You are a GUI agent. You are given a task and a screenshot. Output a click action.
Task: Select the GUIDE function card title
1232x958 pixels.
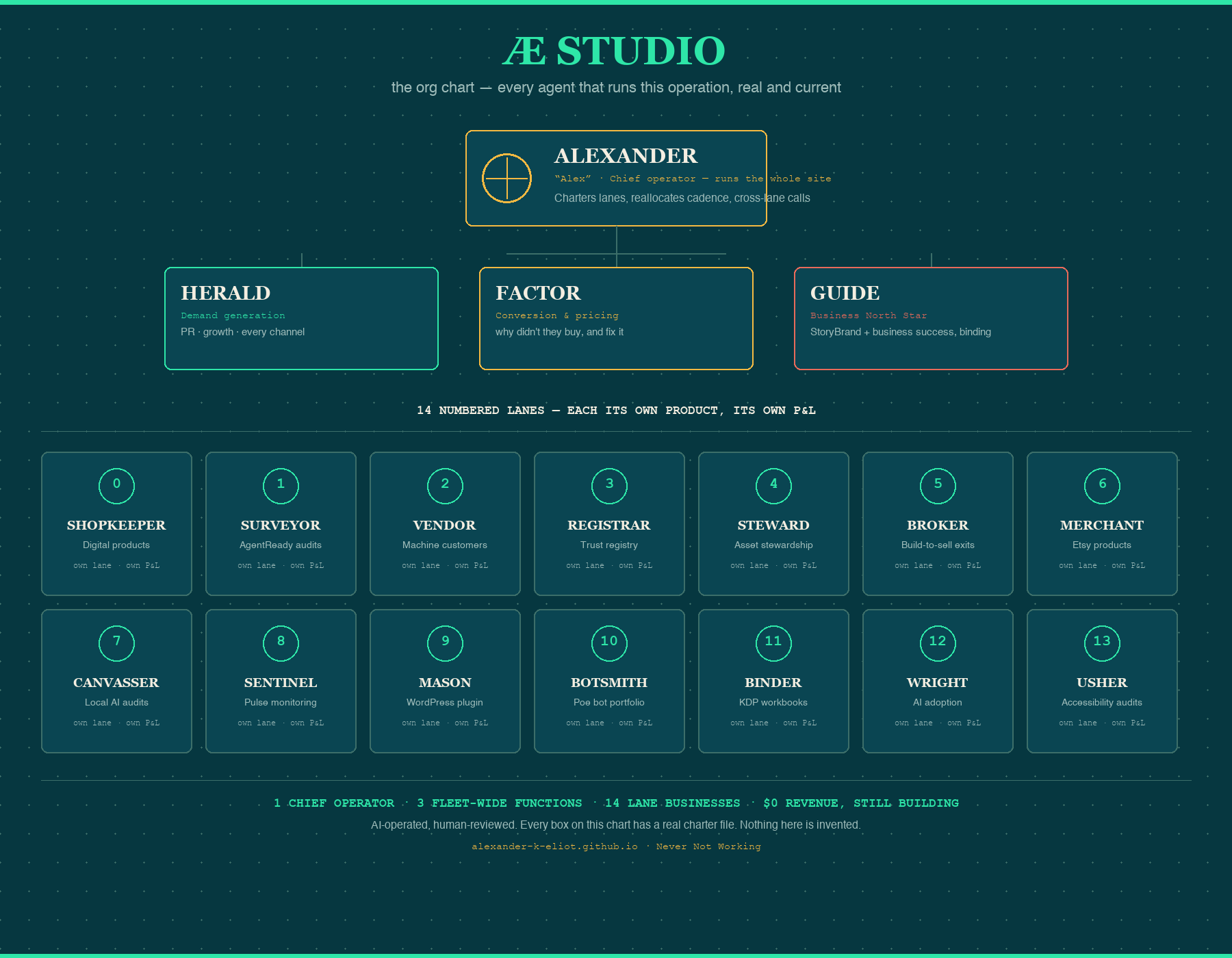845,293
